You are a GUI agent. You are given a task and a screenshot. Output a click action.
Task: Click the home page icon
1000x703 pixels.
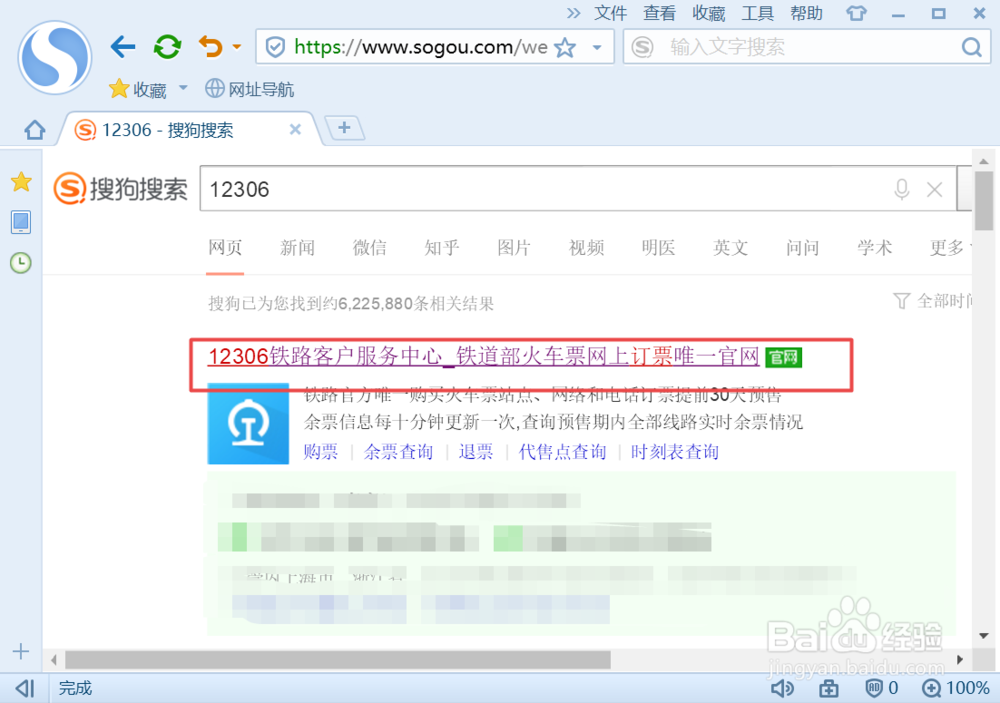(x=35, y=130)
